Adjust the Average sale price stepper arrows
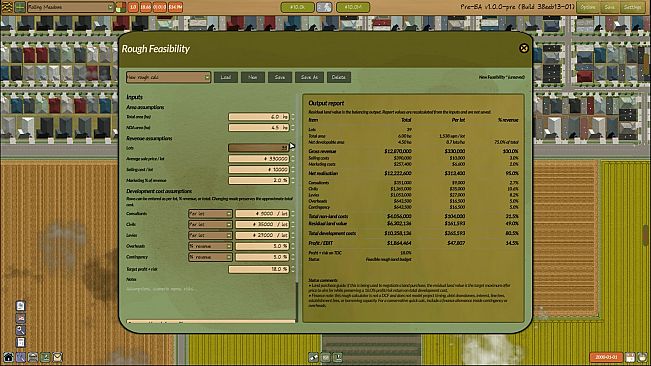Viewport: 651px width, 366px height. click(x=293, y=159)
